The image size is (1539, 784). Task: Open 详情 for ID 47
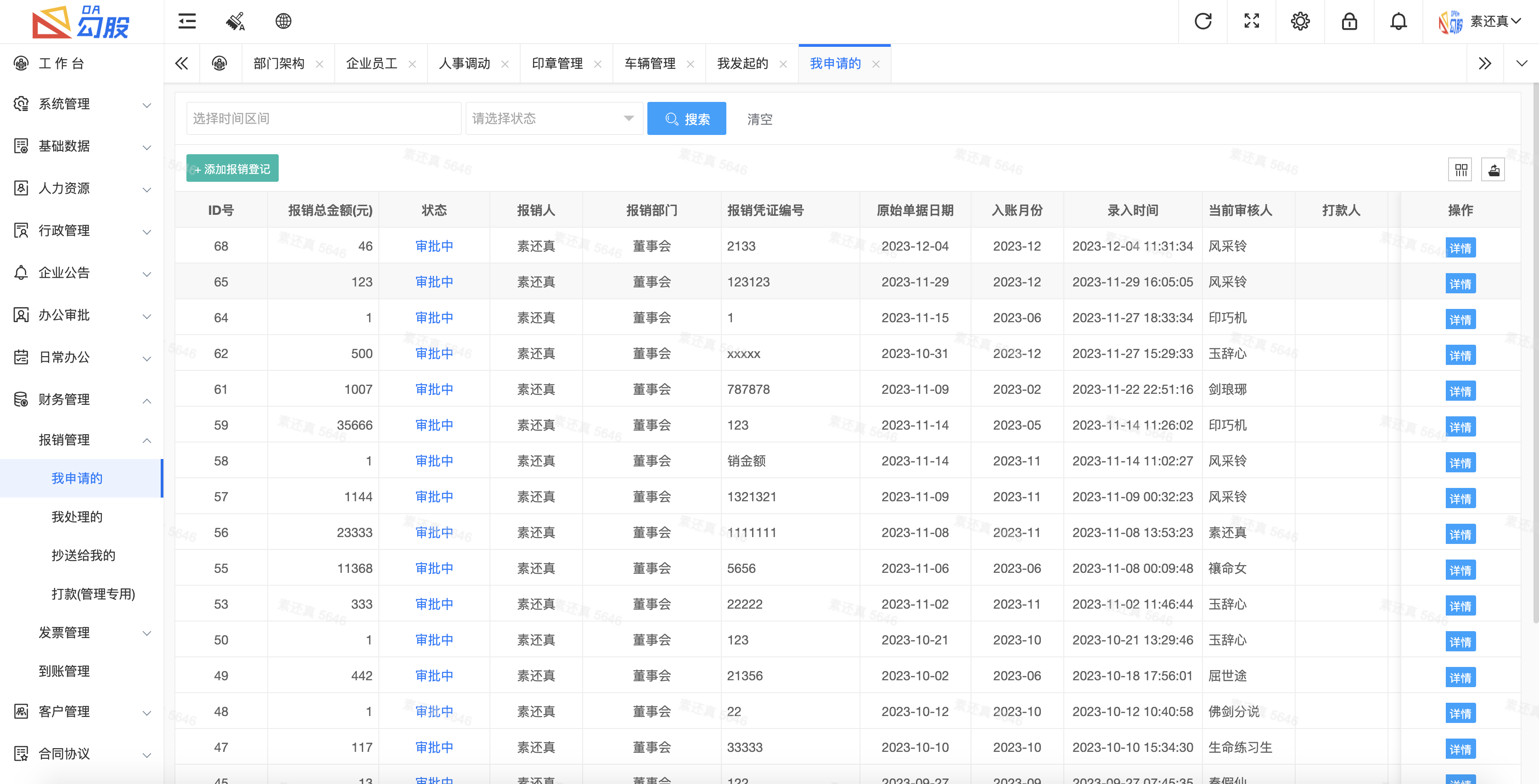click(x=1460, y=750)
